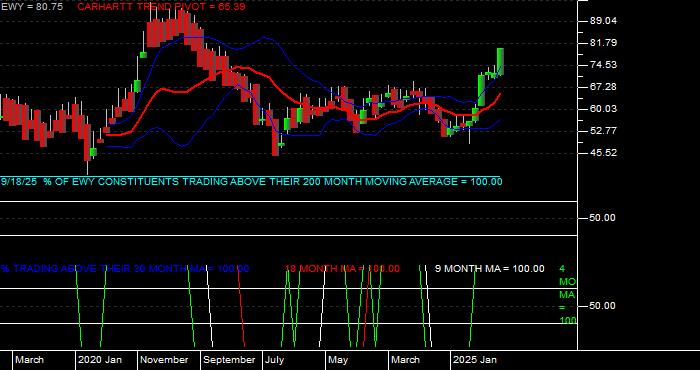Click the 74.53 price axis value
Image resolution: width=700 pixels, height=370 pixels.
pyautogui.click(x=603, y=65)
